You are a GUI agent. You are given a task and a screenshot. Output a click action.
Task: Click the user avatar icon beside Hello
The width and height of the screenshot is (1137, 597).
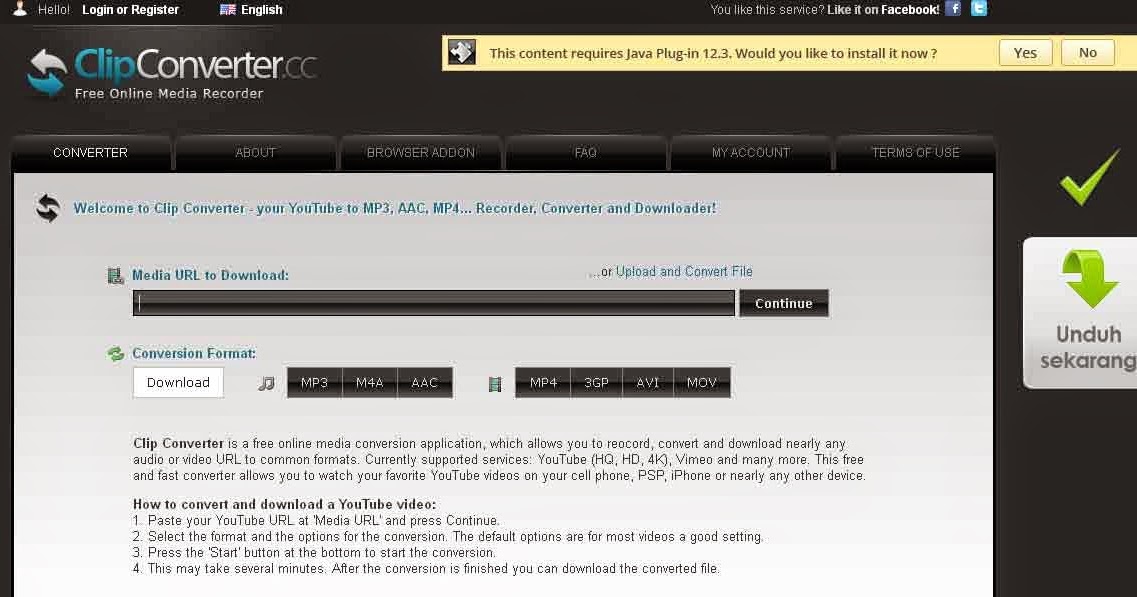20,9
